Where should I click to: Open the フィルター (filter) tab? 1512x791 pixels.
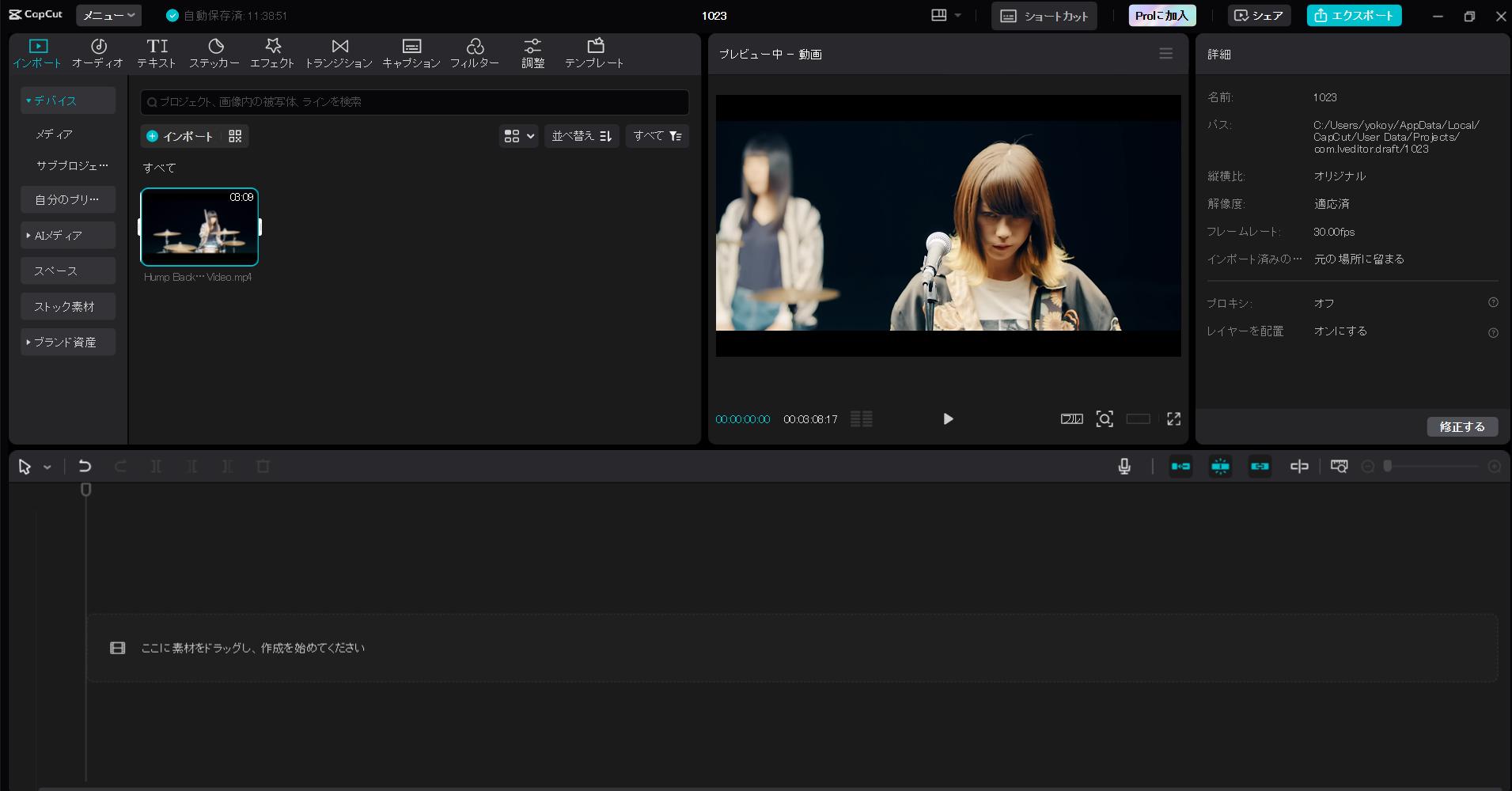(475, 53)
